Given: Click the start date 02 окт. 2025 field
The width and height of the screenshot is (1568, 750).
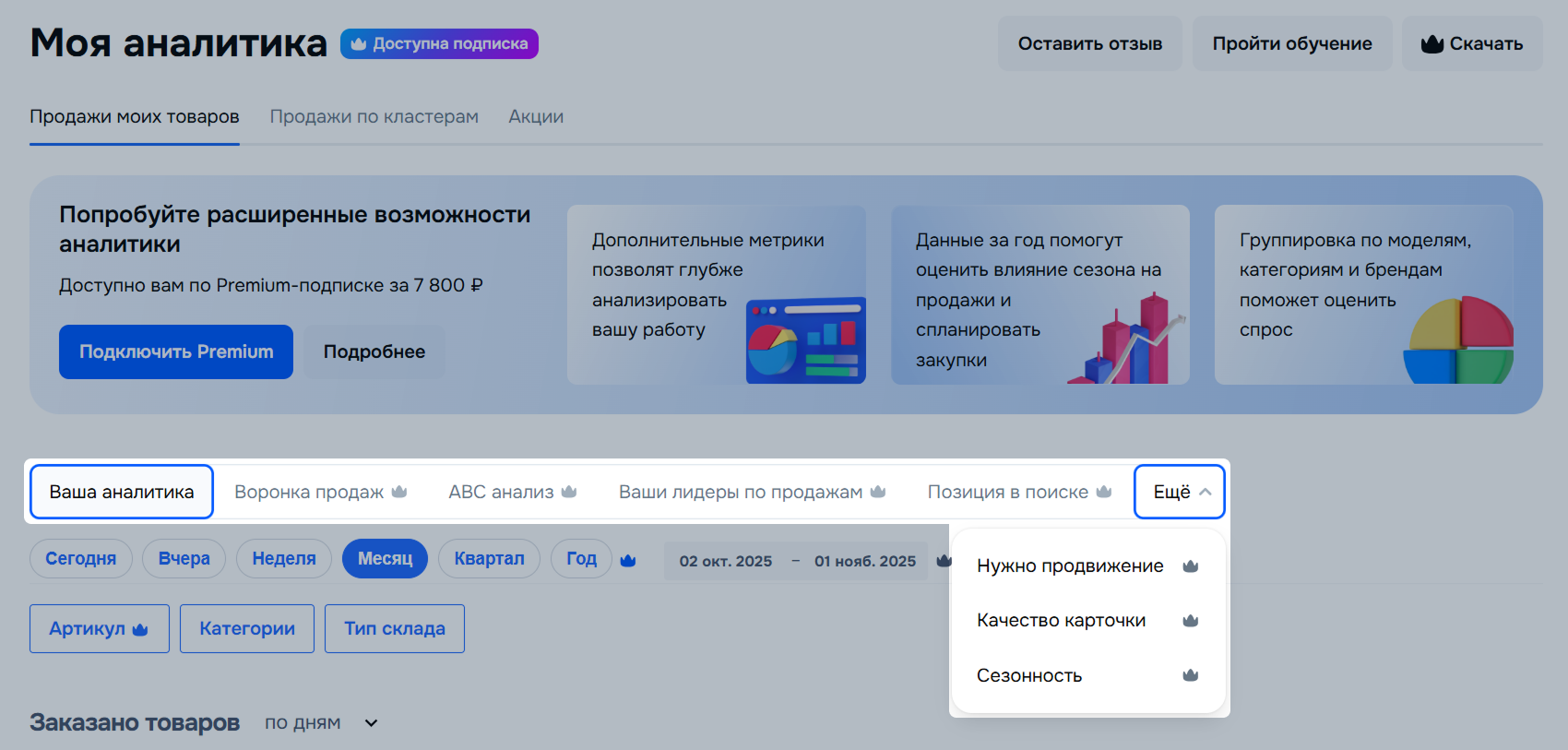Looking at the screenshot, I should point(725,561).
